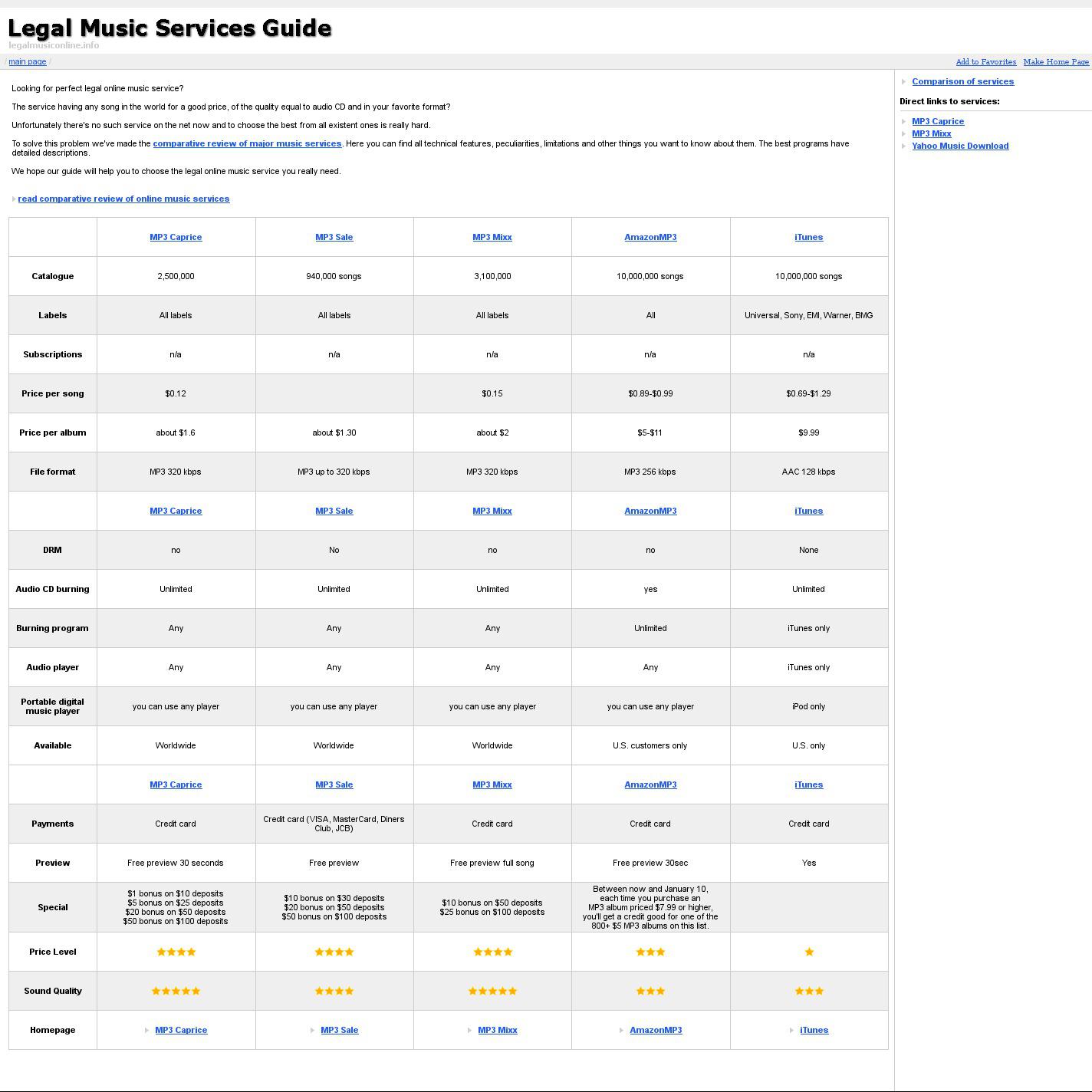
Task: Click arrow icon before MP3 Caprice in Homepage row
Action: point(146,1031)
